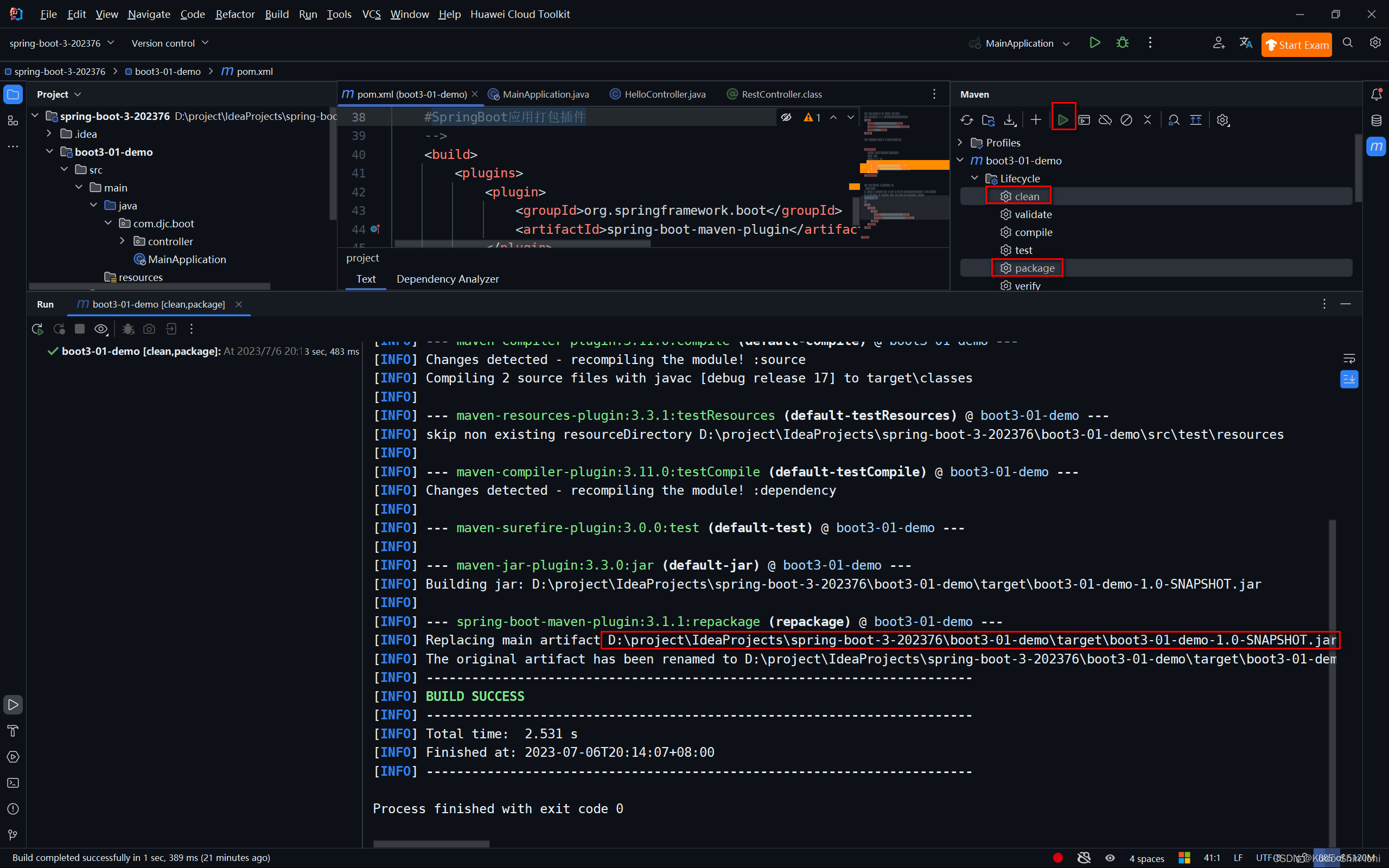Switch to Dependency Analyzer tab
The image size is (1389, 868).
448,279
